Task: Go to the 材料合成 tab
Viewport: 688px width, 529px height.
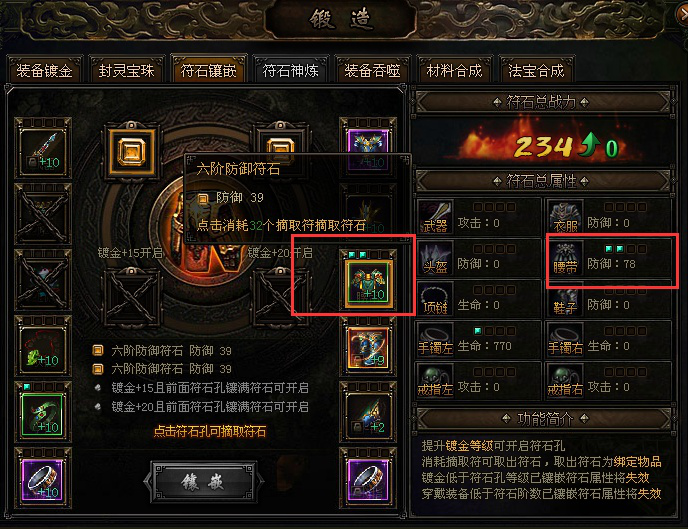Action: (x=455, y=70)
